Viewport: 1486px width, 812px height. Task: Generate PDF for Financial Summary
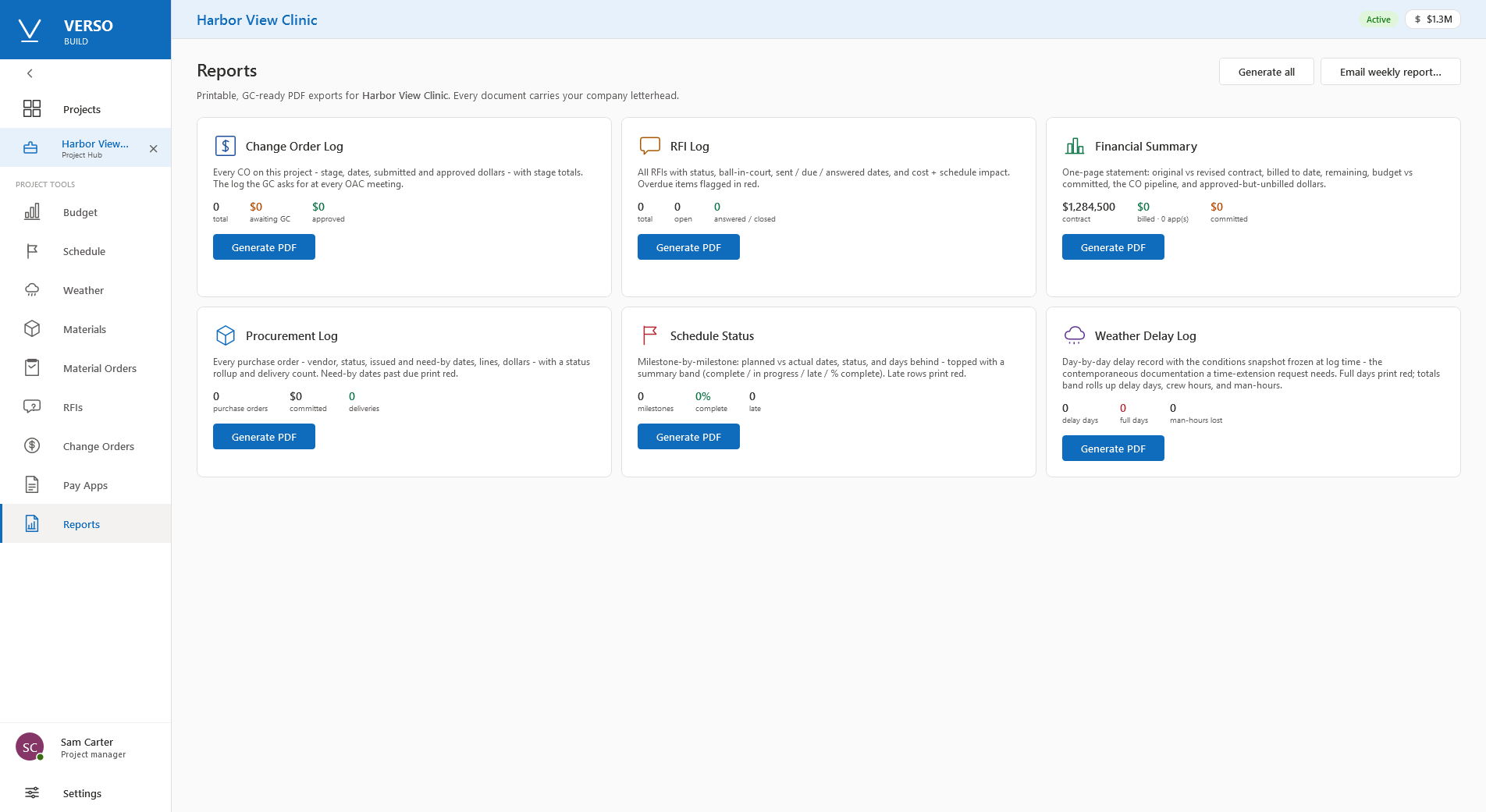point(1113,247)
